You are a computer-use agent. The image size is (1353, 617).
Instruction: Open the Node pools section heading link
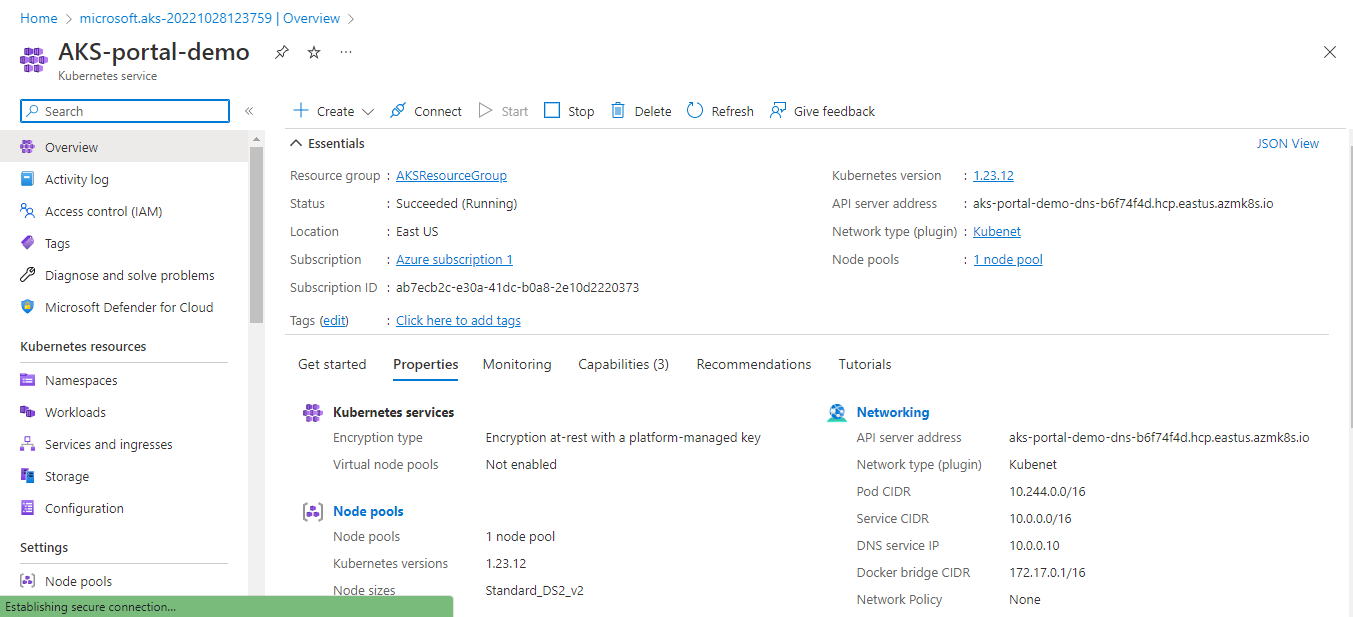tap(368, 512)
